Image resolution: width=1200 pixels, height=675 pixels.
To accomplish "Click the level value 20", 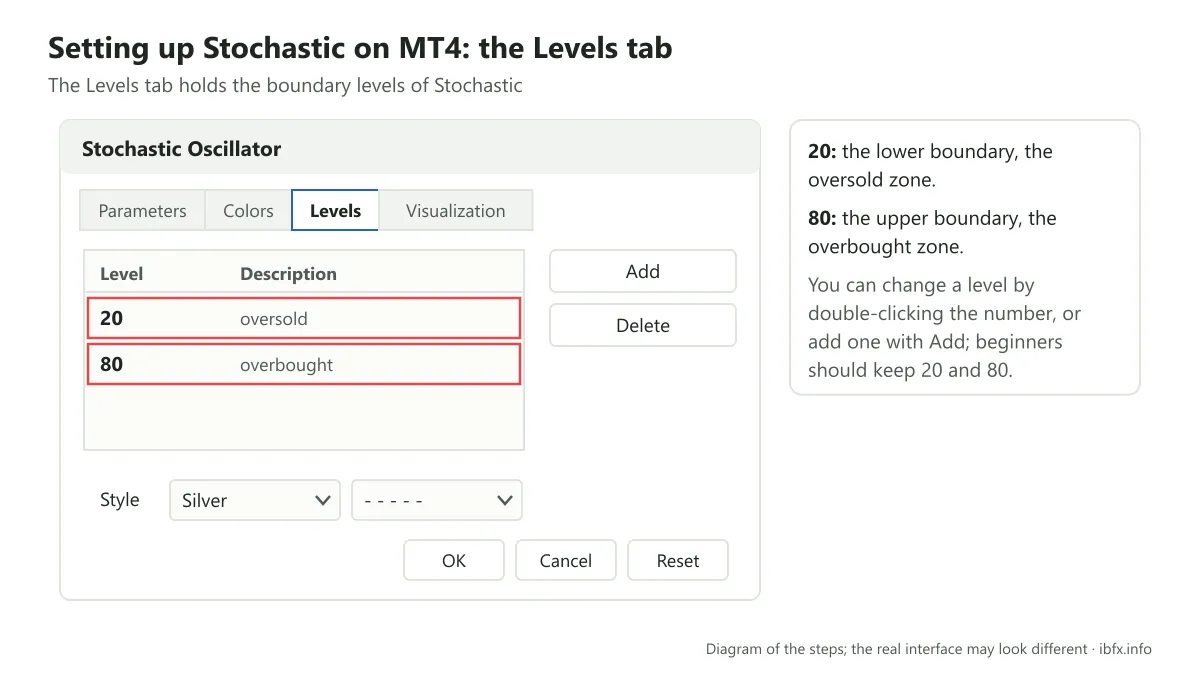I will (111, 319).
